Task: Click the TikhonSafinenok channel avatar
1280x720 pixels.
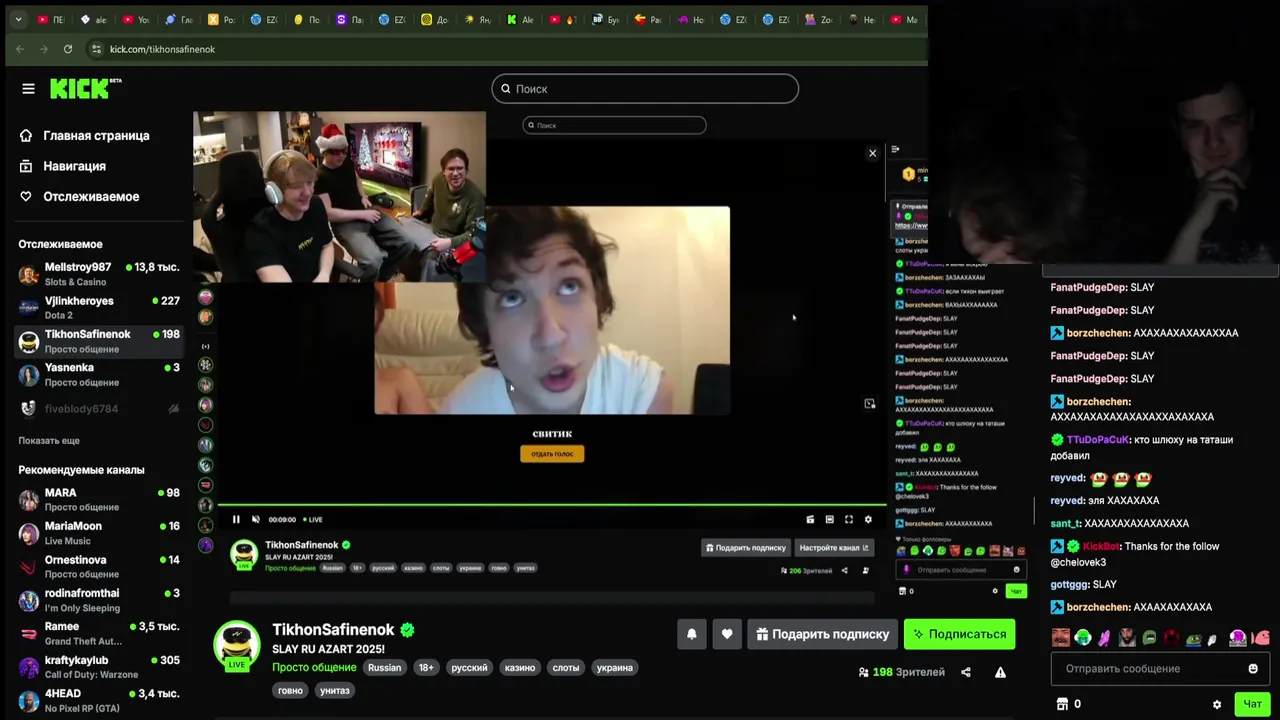Action: [237, 645]
